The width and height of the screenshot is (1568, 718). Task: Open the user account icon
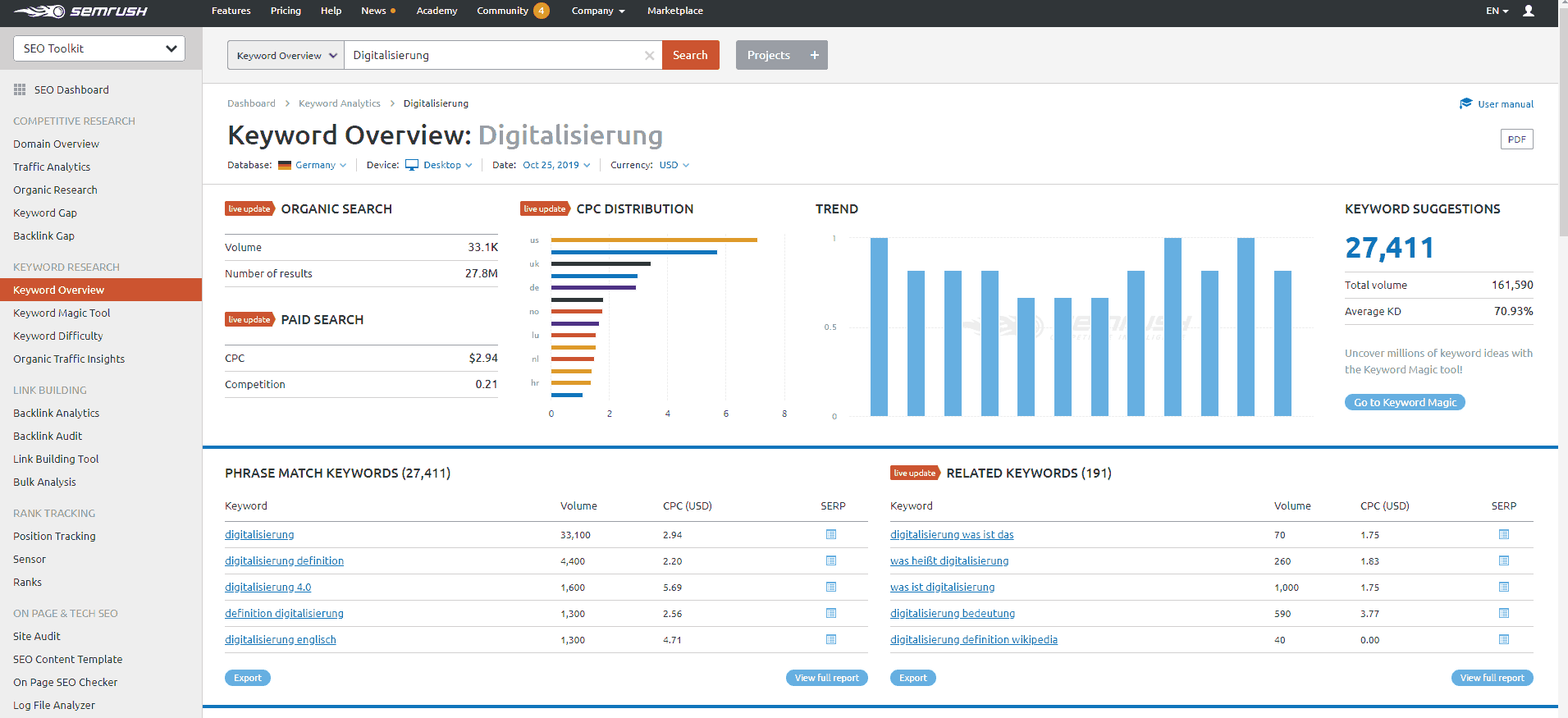pos(1529,11)
